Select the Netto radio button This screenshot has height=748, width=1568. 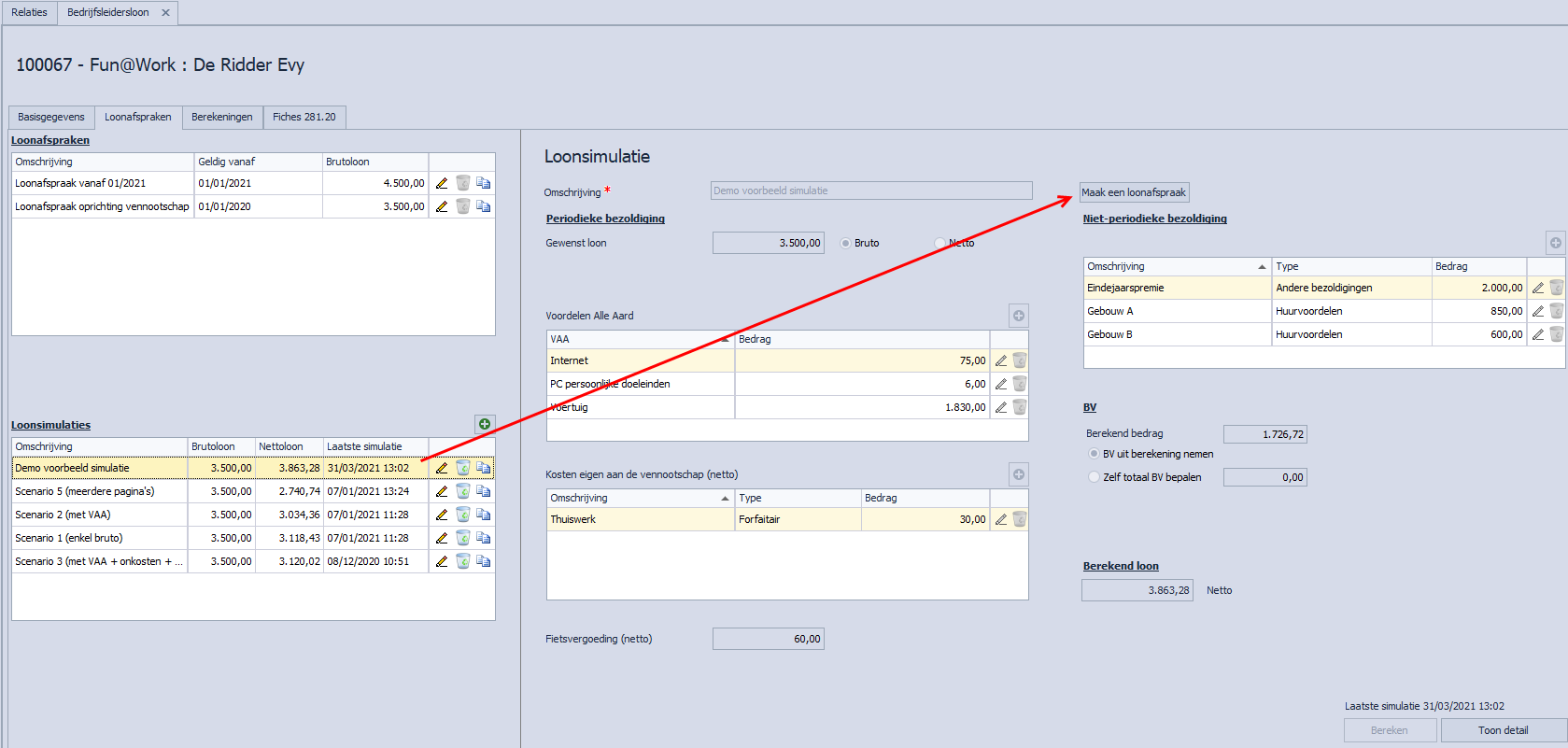point(940,243)
